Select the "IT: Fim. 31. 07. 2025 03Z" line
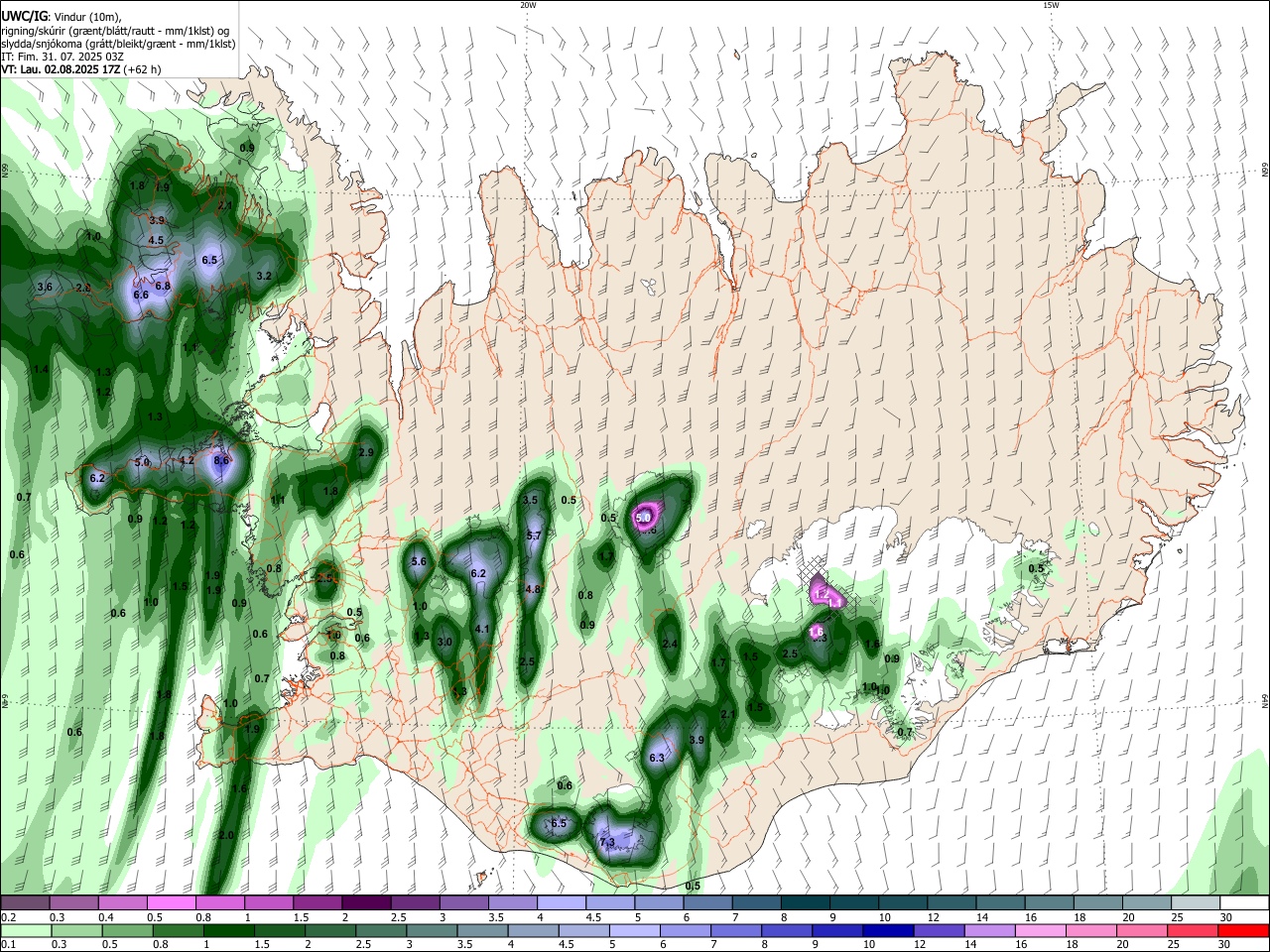Screen dimensions: 1270x952 62,57
